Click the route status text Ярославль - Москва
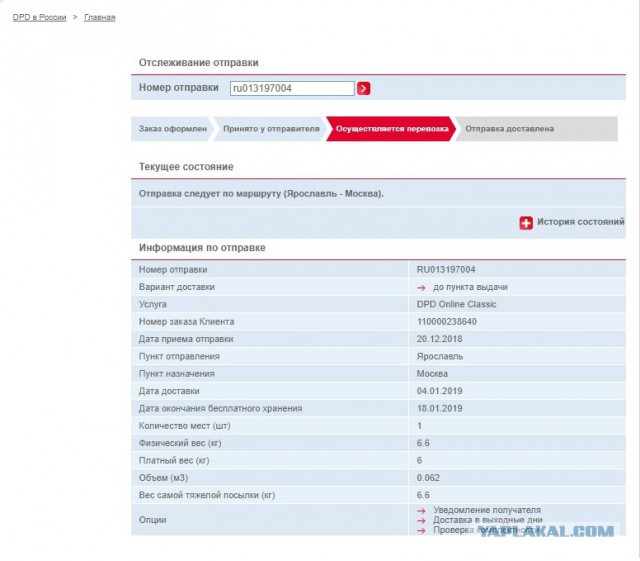 point(333,194)
